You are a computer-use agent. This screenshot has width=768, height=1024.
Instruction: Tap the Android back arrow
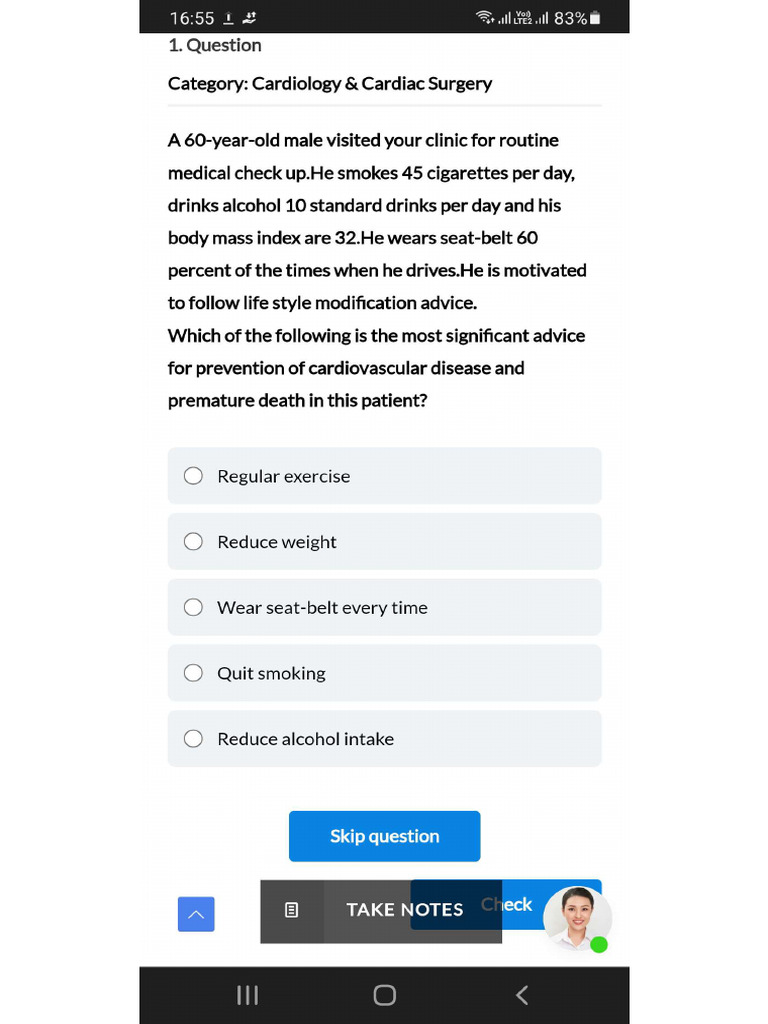coord(521,995)
